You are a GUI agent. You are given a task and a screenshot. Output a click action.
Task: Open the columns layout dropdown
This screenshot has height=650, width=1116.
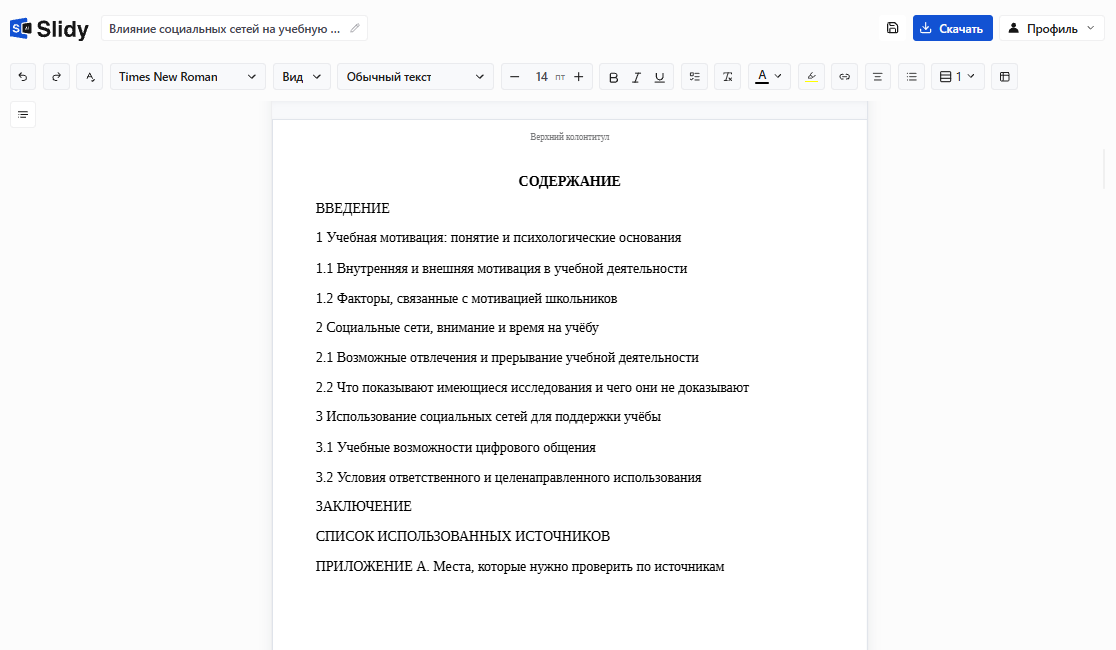pos(957,77)
